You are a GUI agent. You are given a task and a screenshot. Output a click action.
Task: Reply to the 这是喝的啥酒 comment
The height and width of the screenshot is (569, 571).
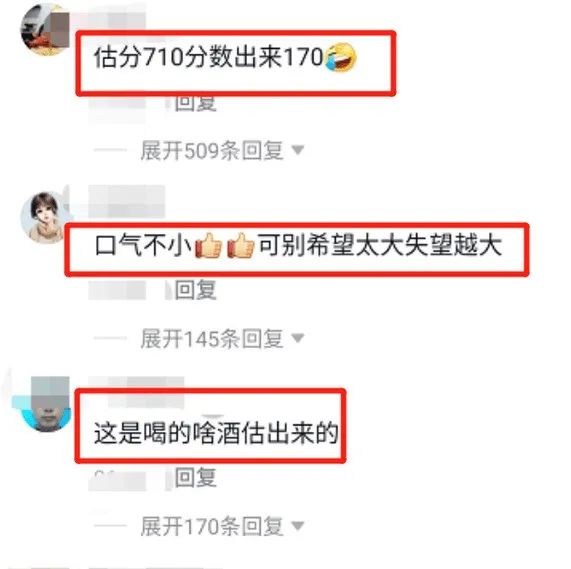coord(196,478)
